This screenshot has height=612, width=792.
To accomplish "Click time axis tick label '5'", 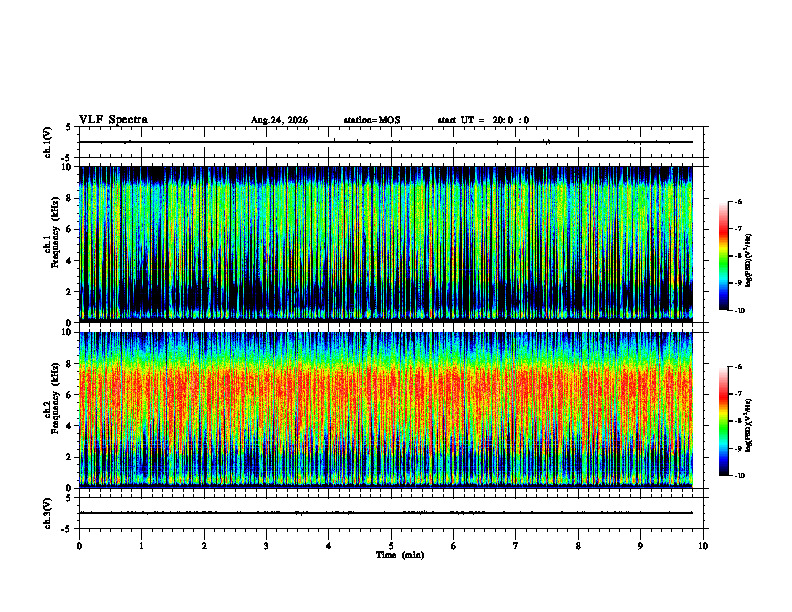I will (x=391, y=546).
